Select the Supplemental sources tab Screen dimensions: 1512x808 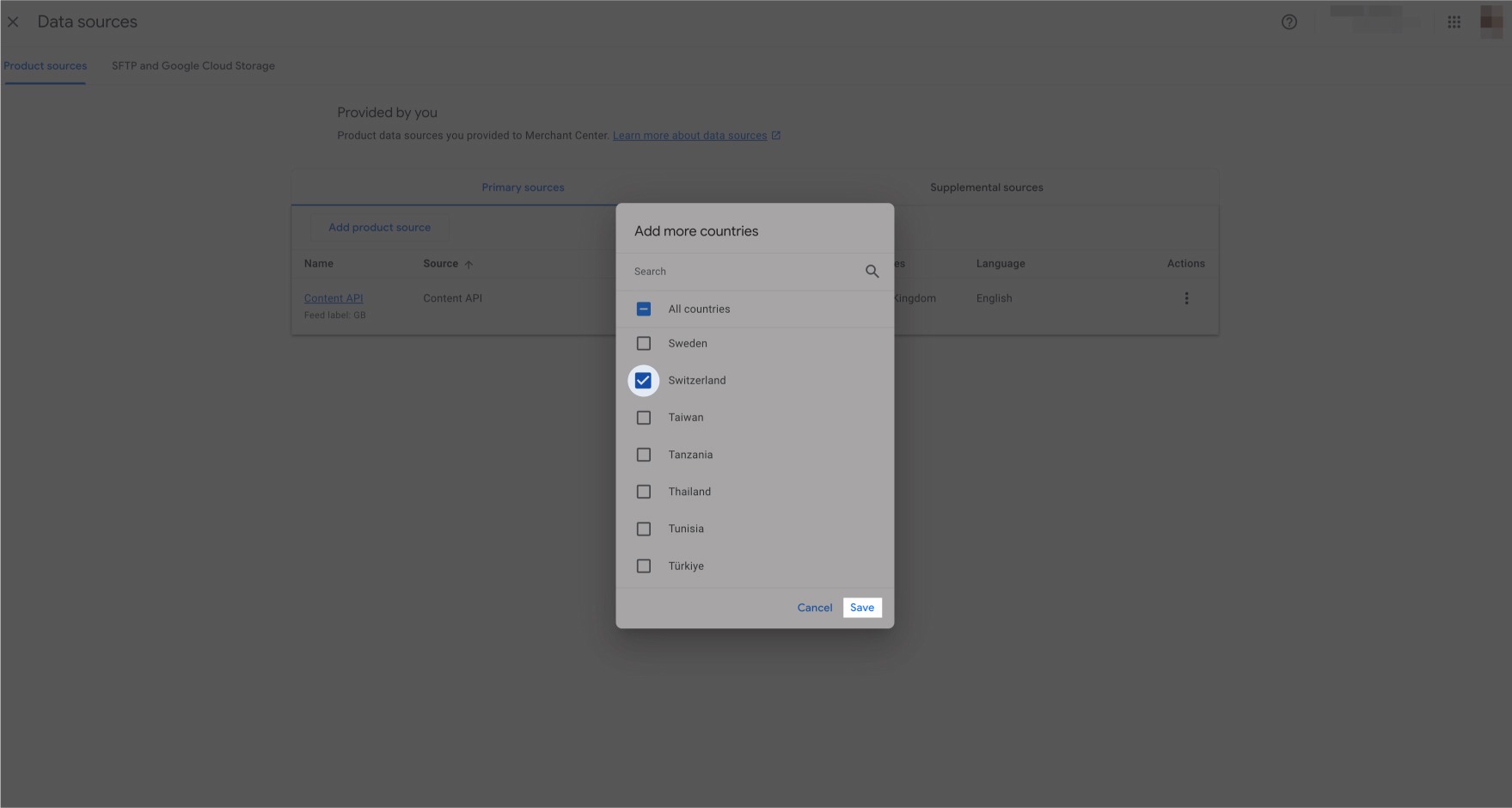pyautogui.click(x=987, y=187)
